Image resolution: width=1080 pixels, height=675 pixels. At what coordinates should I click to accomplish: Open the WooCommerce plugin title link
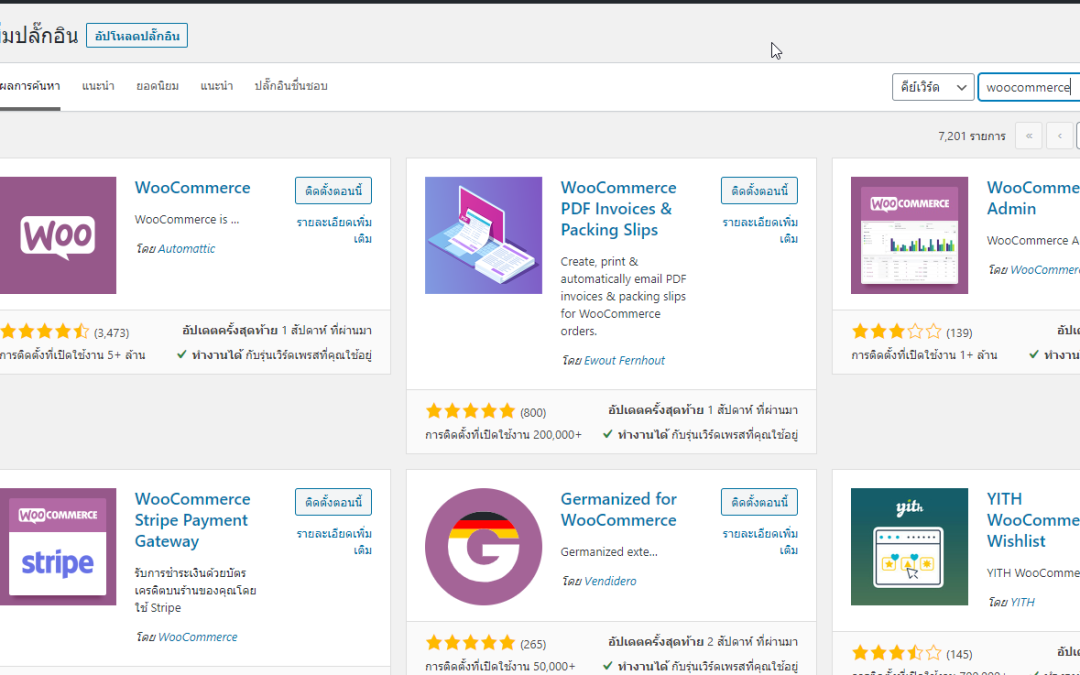click(192, 187)
